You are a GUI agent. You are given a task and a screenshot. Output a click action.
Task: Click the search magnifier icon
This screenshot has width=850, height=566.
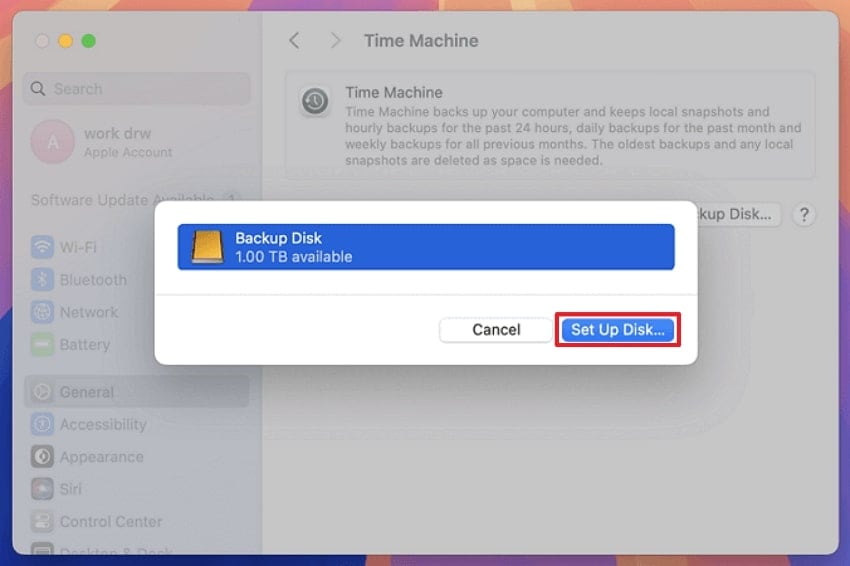tap(38, 88)
